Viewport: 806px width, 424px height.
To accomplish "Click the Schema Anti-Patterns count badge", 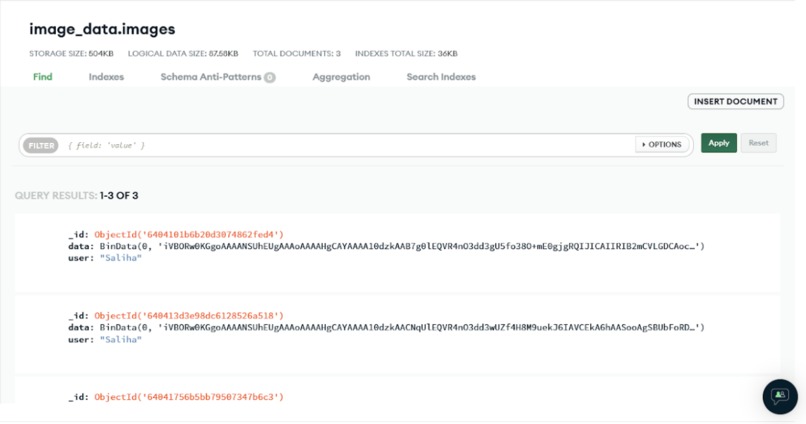I will click(x=270, y=78).
